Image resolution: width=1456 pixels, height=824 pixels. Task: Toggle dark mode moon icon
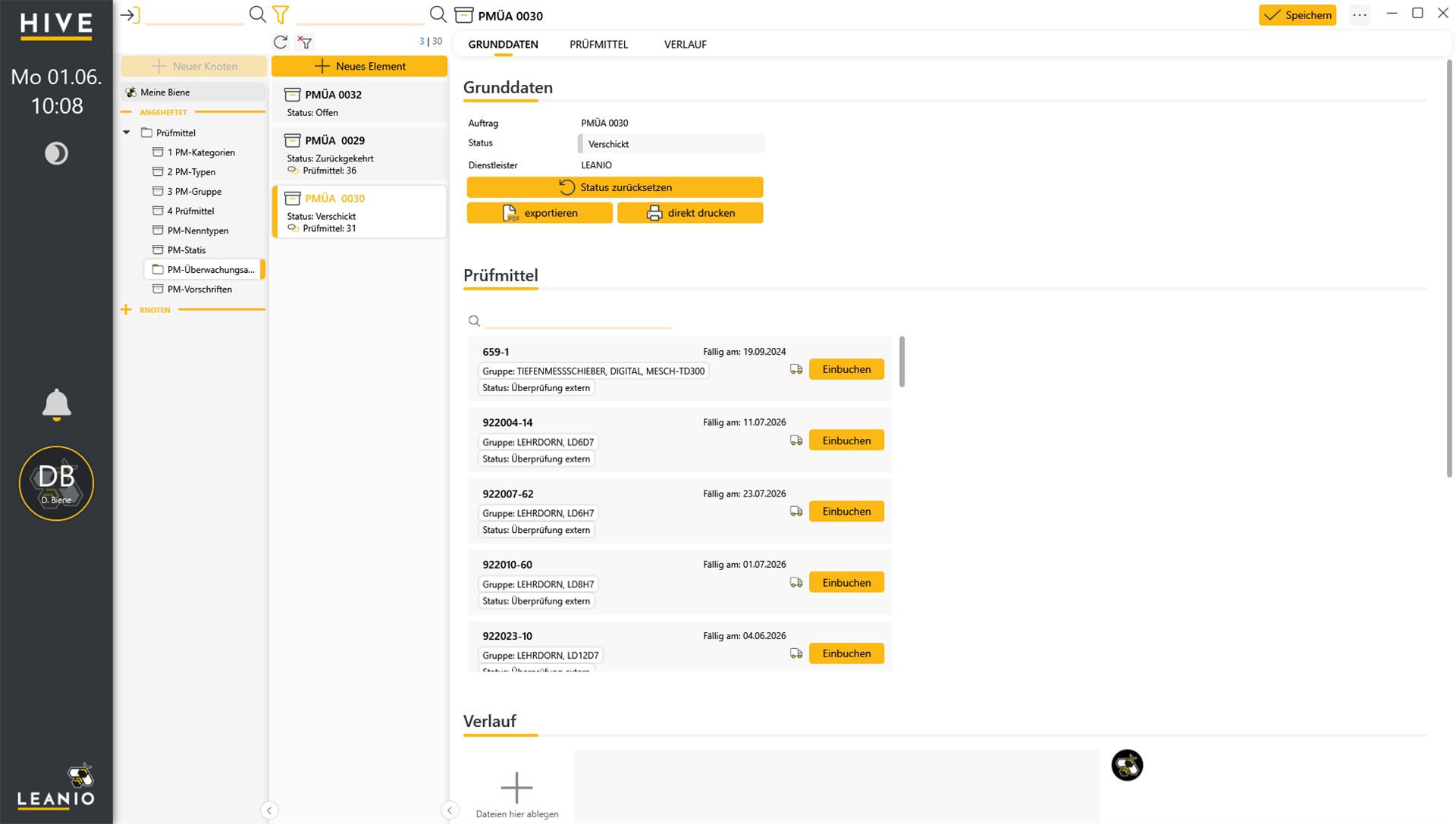(x=56, y=153)
